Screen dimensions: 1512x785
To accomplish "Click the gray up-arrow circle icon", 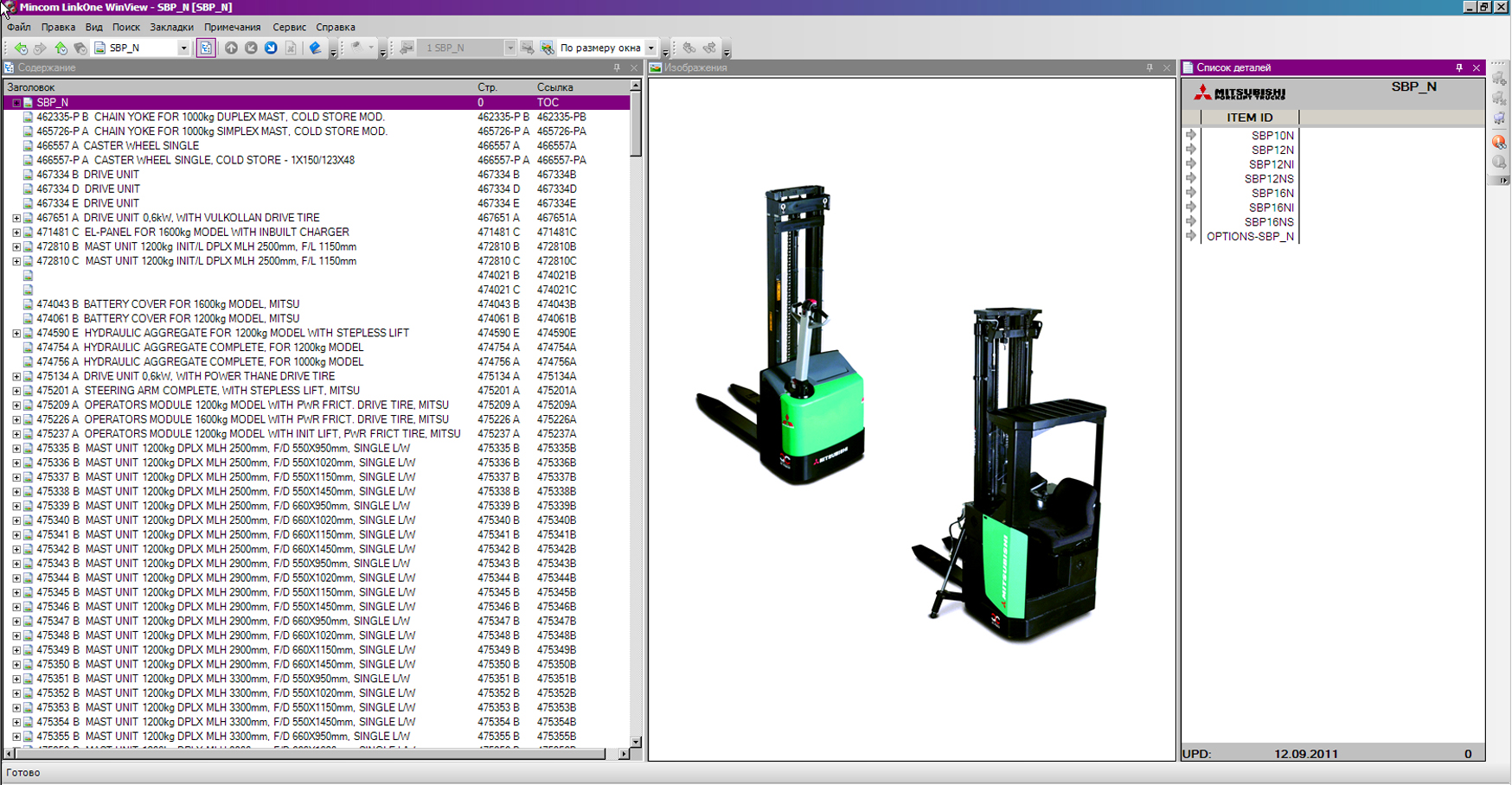I will pos(231,48).
